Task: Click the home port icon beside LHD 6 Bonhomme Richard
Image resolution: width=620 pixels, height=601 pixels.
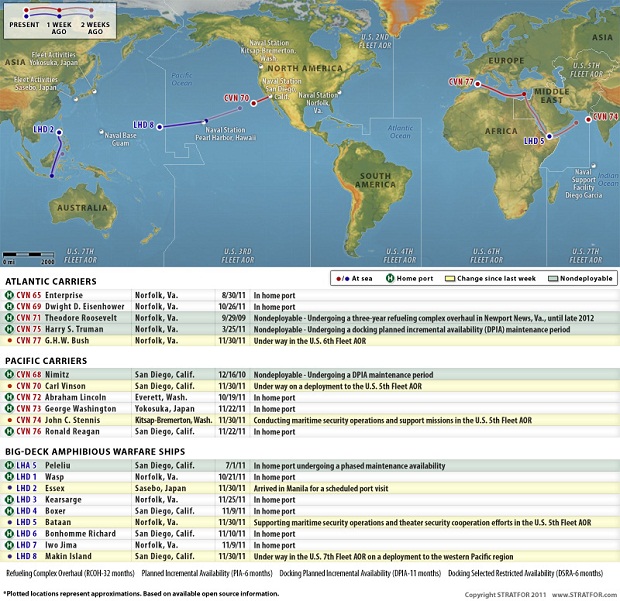Action: (9, 533)
